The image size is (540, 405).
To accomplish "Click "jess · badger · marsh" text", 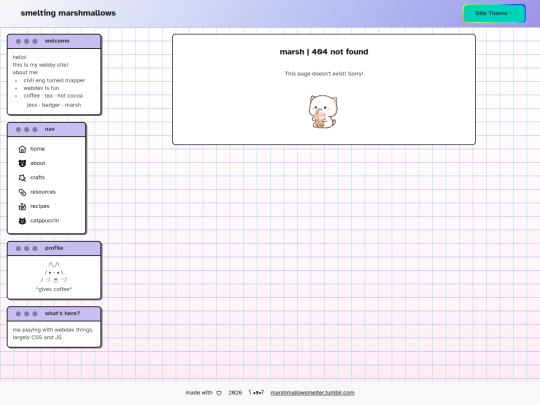I will click(x=54, y=105).
